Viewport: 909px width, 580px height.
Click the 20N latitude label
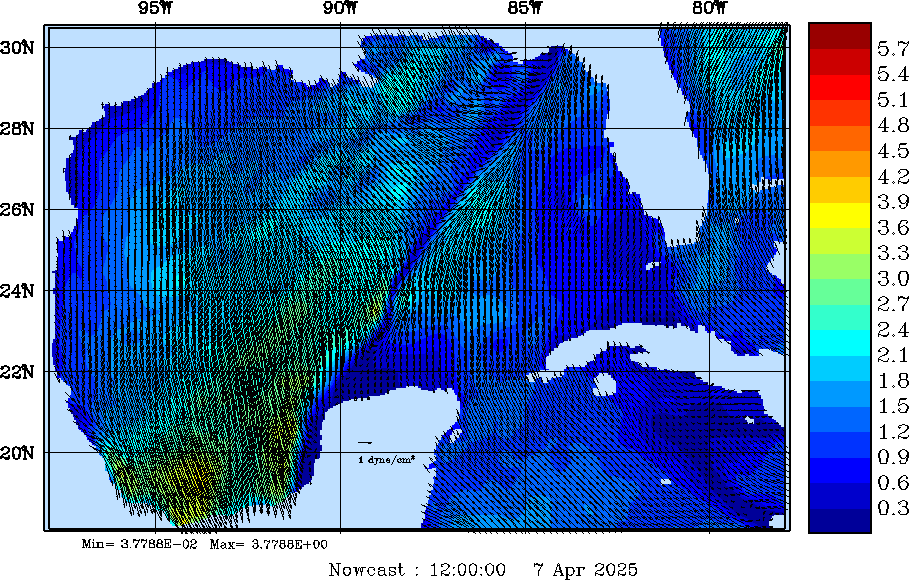[x=17, y=452]
